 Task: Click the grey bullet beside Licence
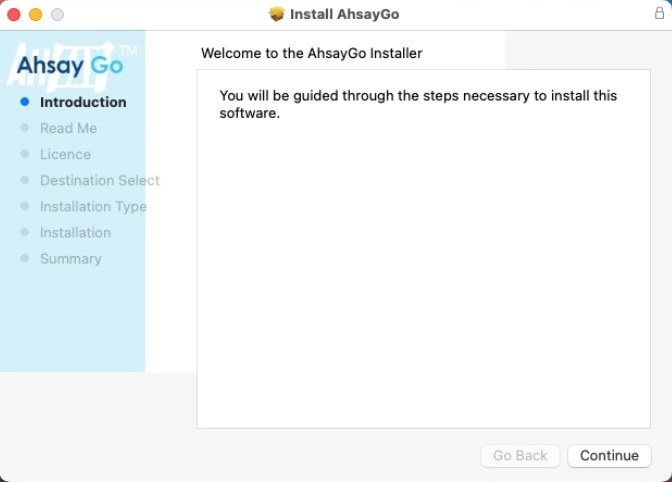(25, 154)
